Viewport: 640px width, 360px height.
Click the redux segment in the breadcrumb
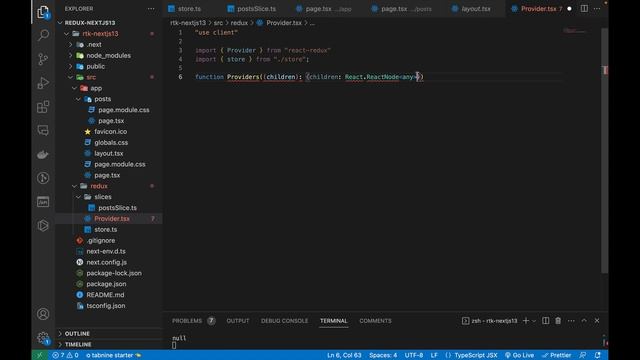239,23
